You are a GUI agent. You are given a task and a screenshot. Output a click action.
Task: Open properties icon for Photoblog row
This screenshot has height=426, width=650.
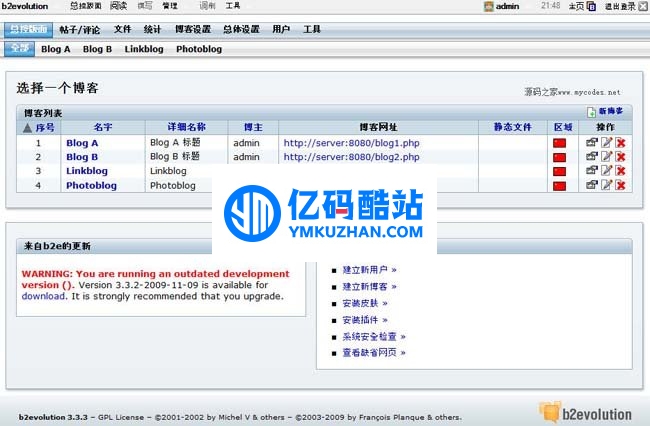(592, 185)
